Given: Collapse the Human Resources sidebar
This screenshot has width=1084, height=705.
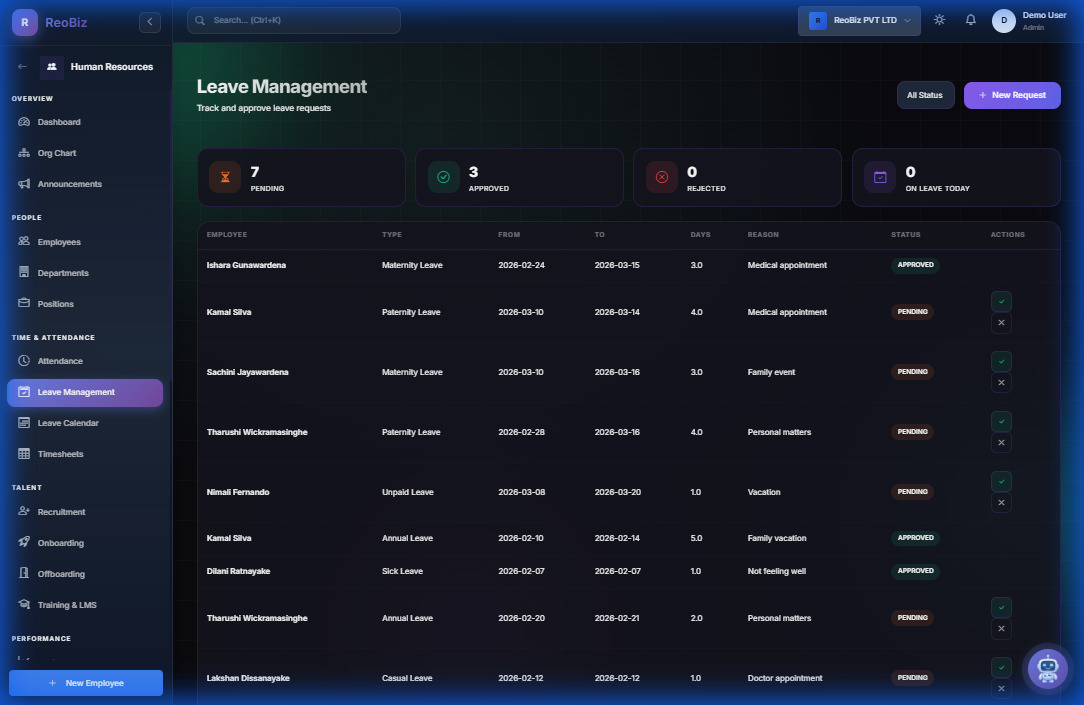Looking at the screenshot, I should 150,21.
